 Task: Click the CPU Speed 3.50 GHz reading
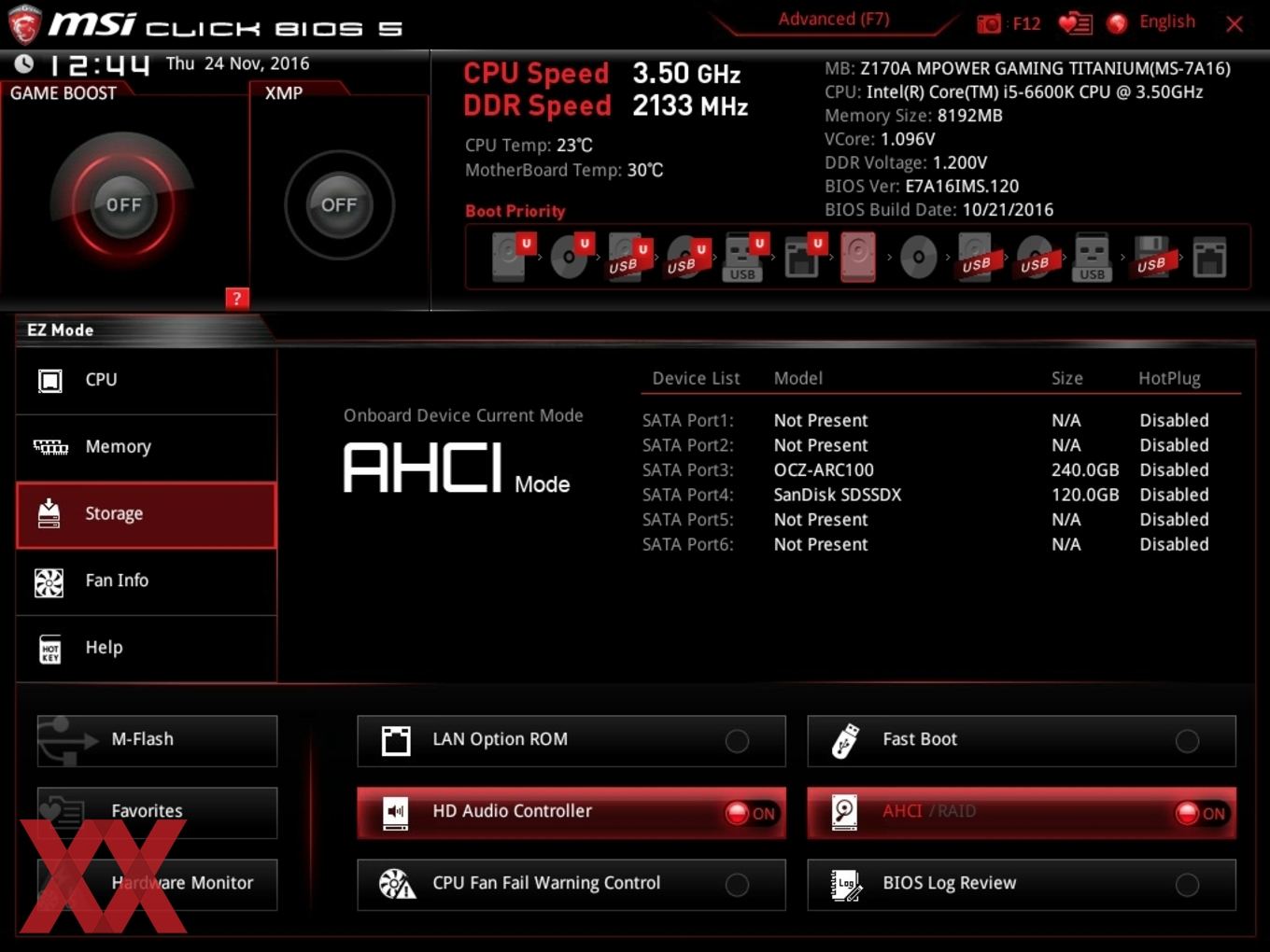tap(601, 74)
